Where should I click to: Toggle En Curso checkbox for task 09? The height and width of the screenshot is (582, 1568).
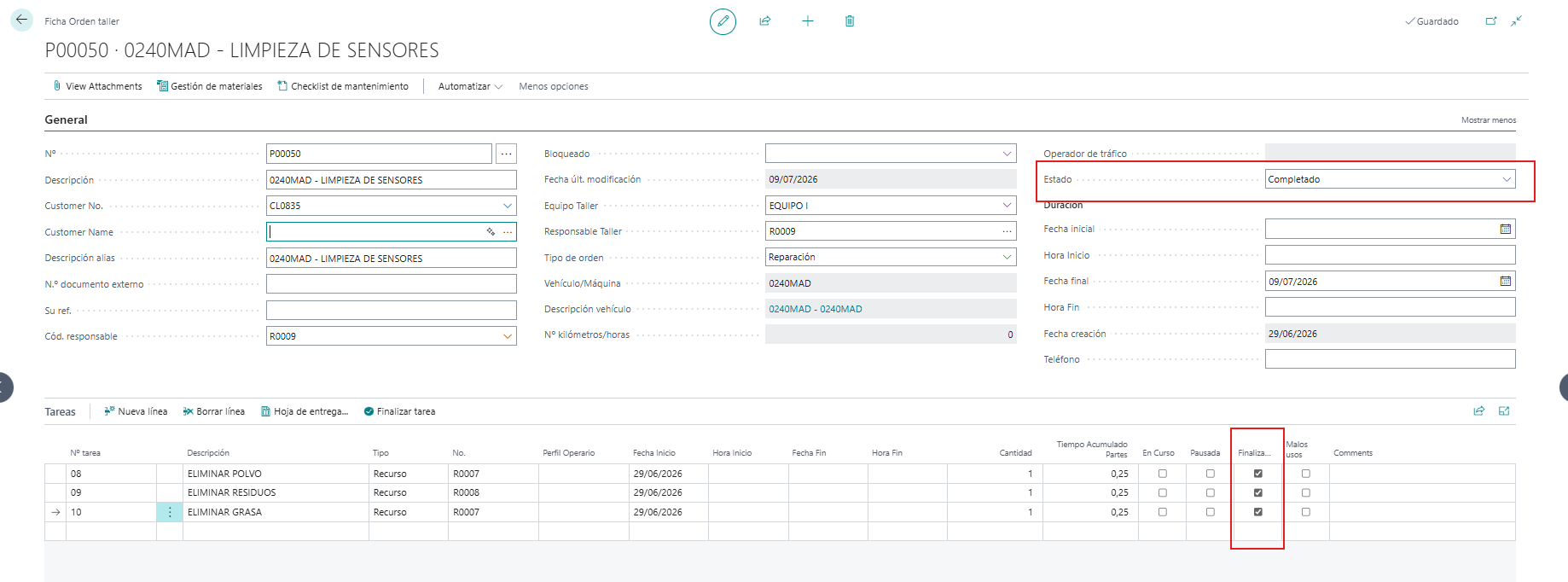[1162, 492]
